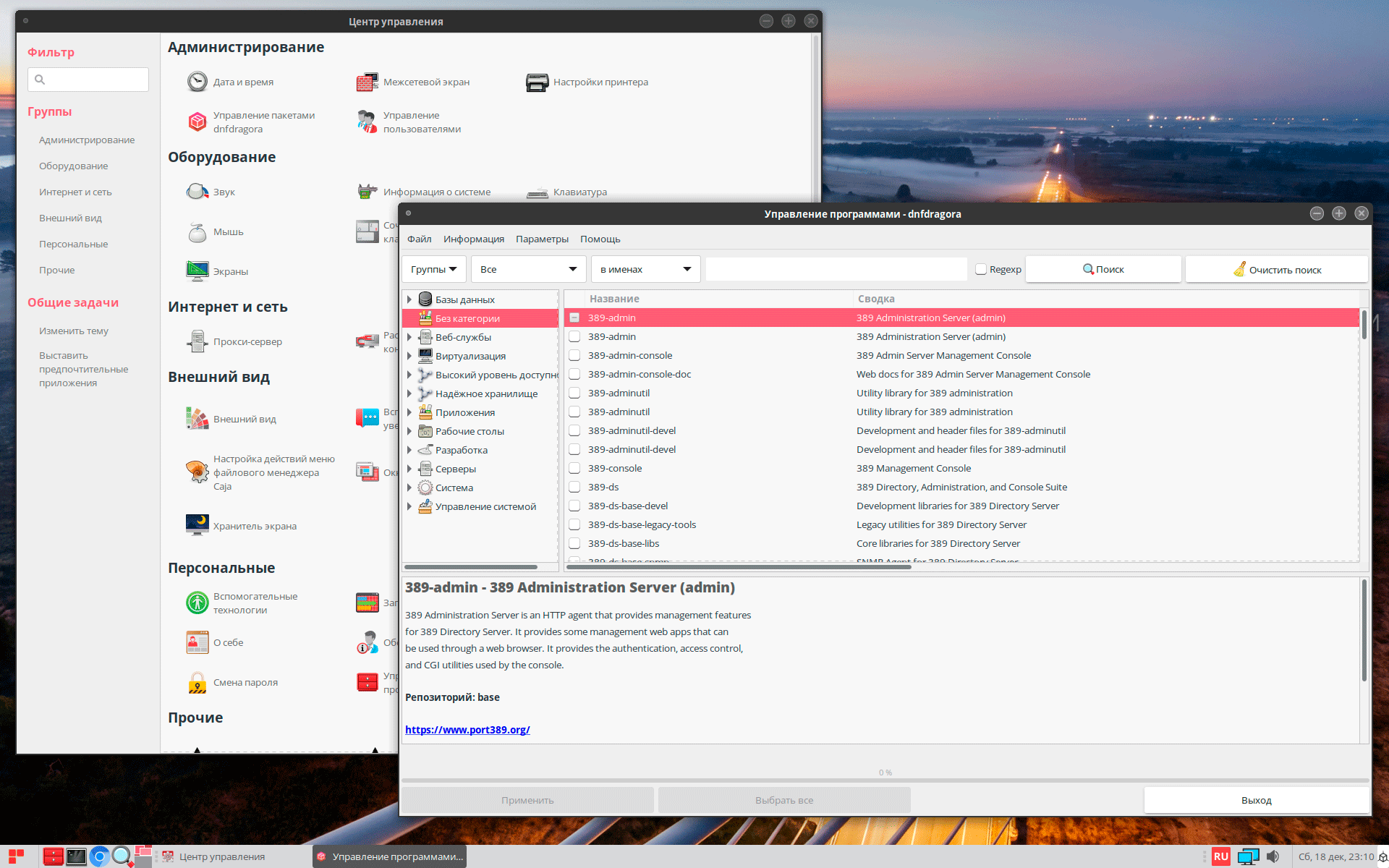The image size is (1389, 868).
Task: Open the Assistive technologies (Вспомогательные технологии) icon
Action: pyautogui.click(x=197, y=603)
